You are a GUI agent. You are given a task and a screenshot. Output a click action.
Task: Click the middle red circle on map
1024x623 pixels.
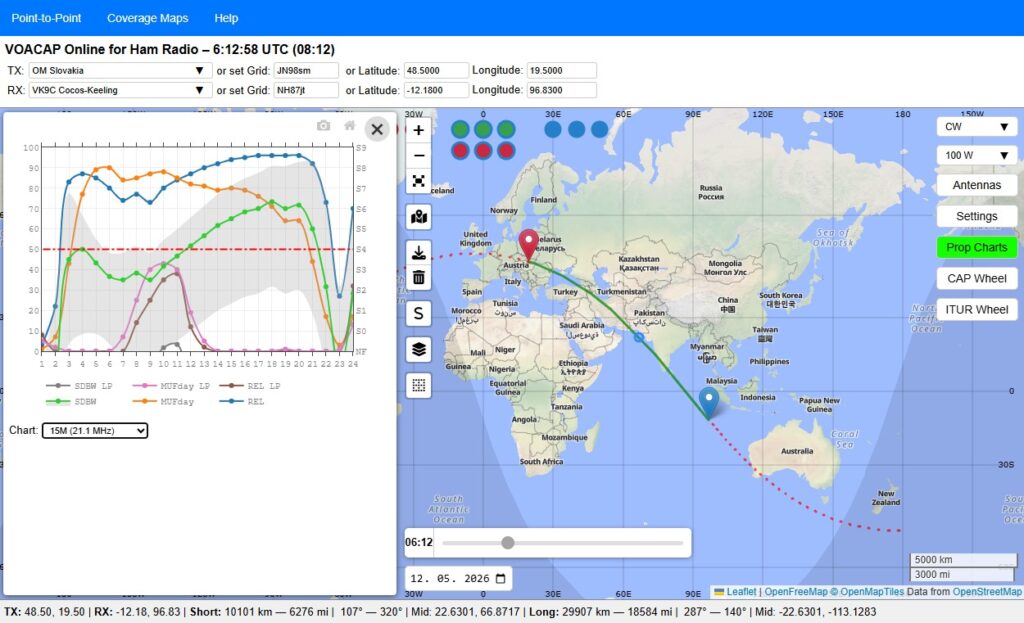[483, 151]
